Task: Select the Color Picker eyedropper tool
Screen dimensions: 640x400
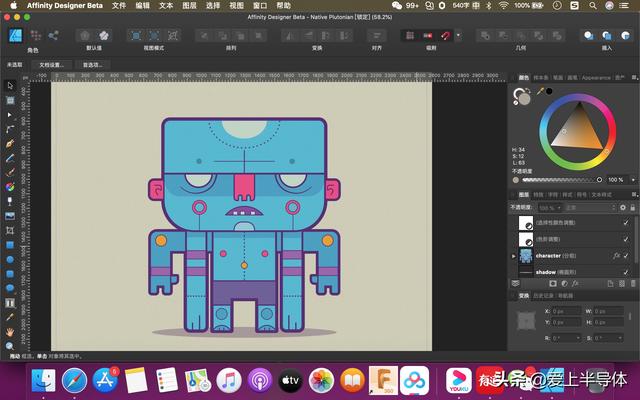Action: [10, 317]
